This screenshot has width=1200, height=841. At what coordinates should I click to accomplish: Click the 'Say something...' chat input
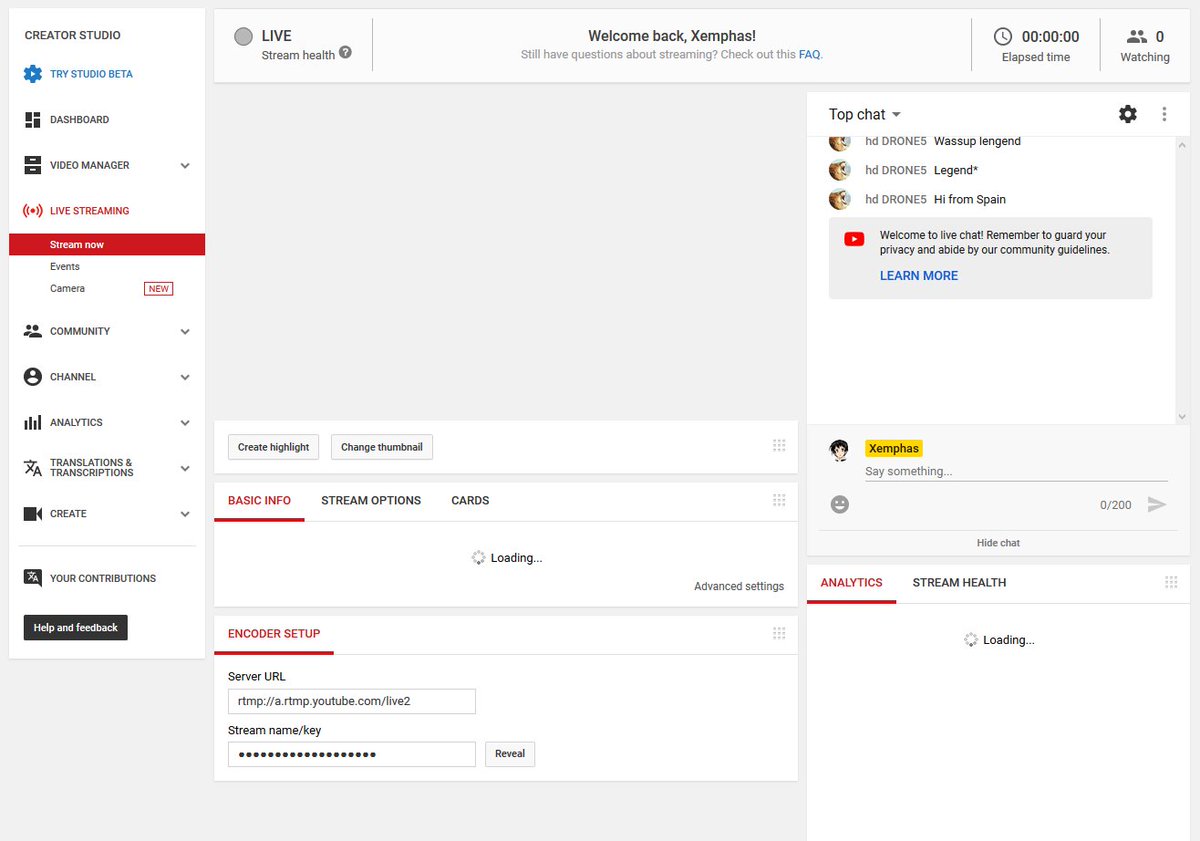[x=1016, y=471]
